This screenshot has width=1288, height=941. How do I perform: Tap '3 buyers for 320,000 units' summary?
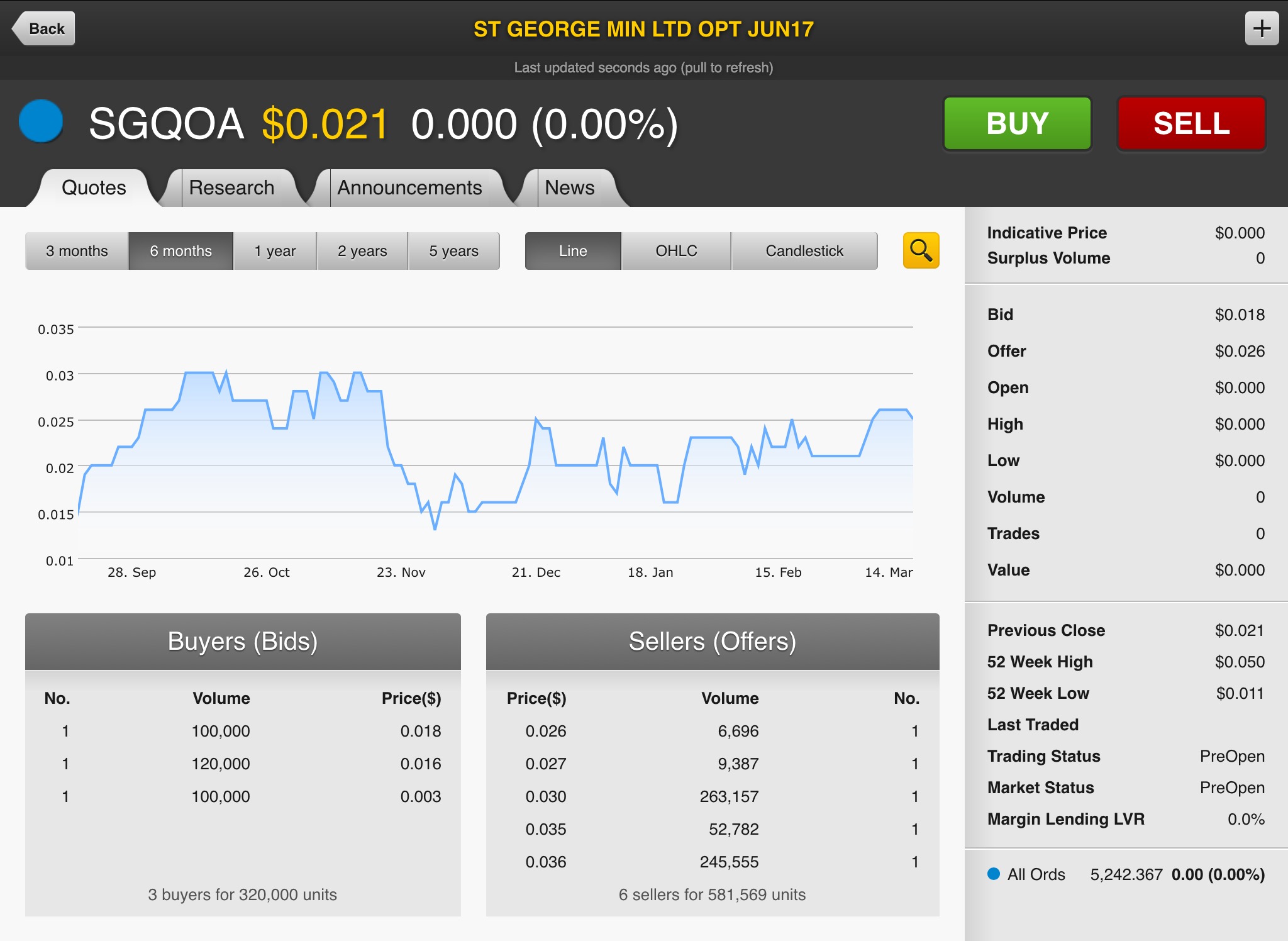[x=243, y=894]
